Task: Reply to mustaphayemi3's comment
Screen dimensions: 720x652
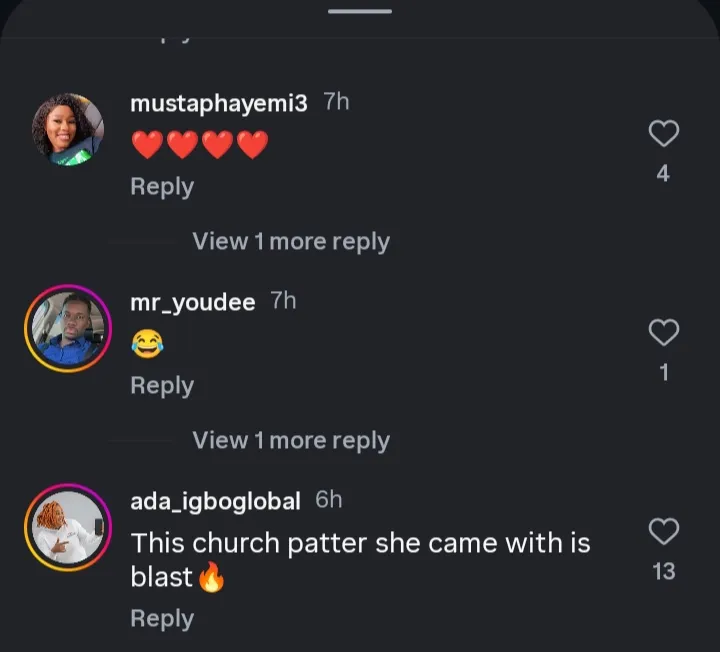Action: pyautogui.click(x=162, y=187)
